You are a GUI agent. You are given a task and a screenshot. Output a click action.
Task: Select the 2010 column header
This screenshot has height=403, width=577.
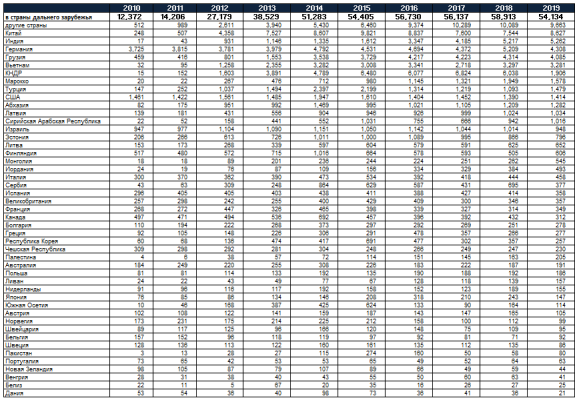(131, 8)
